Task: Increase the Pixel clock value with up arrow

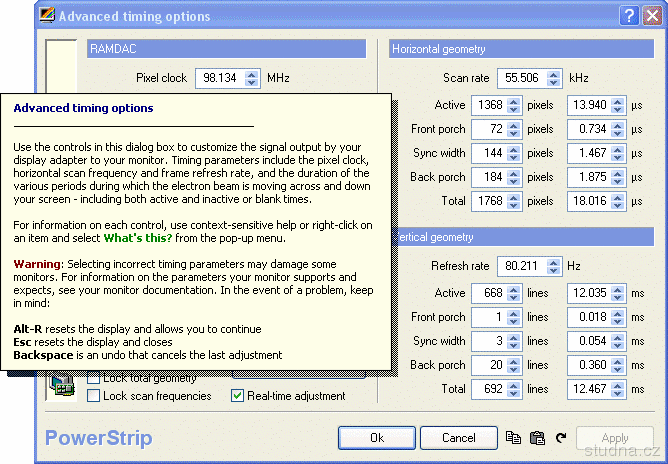Action: [251, 73]
